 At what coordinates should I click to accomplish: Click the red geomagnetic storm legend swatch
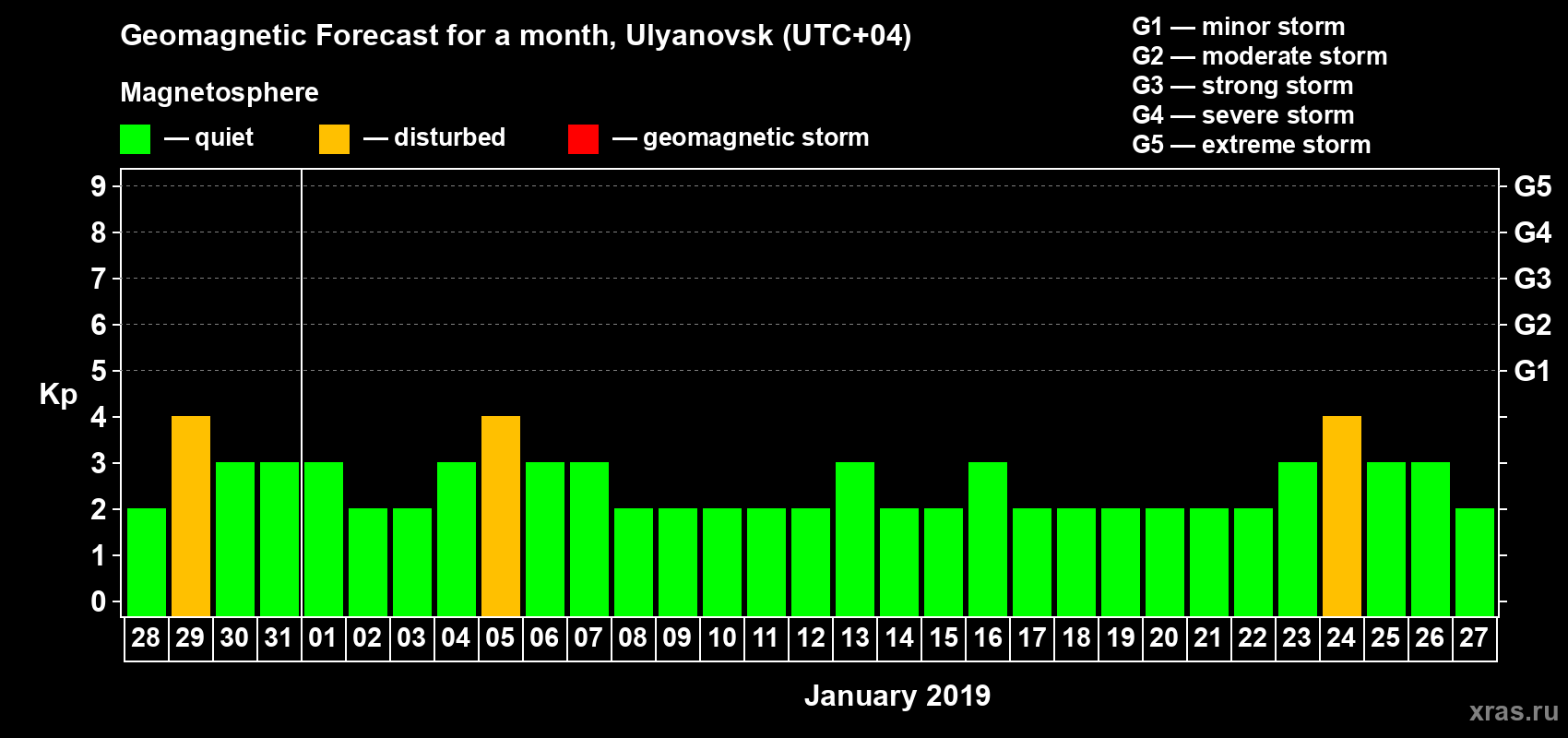tap(583, 139)
